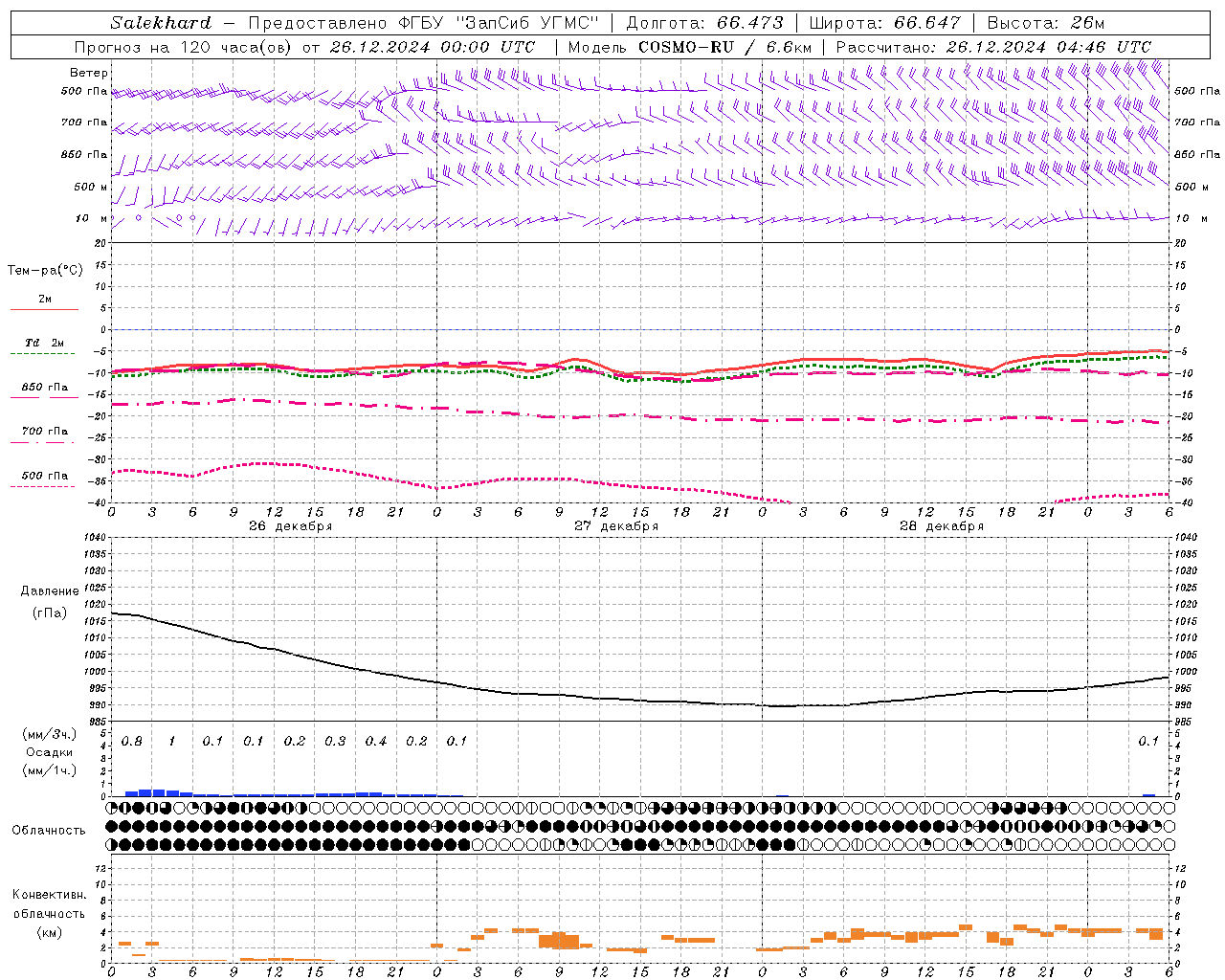Viewport: 1225px width, 980px height.
Task: Click the (км) unit label
Action: point(49,932)
